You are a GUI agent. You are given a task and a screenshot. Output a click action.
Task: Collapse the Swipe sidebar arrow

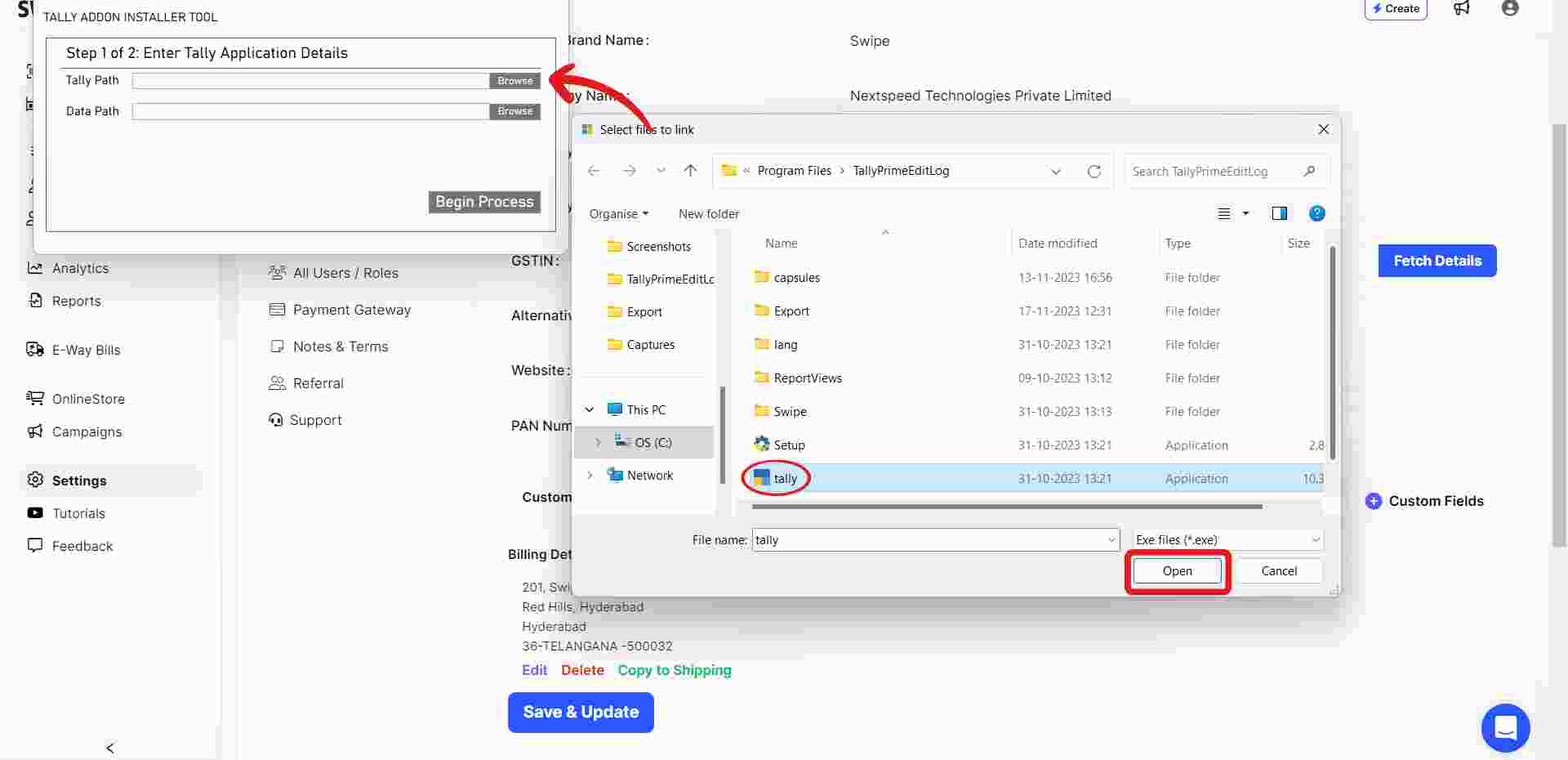point(110,748)
